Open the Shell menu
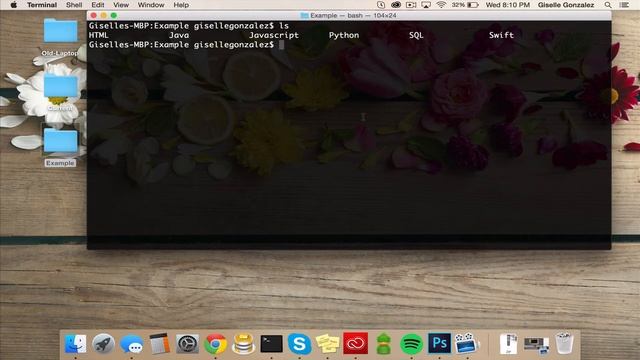 74,5
